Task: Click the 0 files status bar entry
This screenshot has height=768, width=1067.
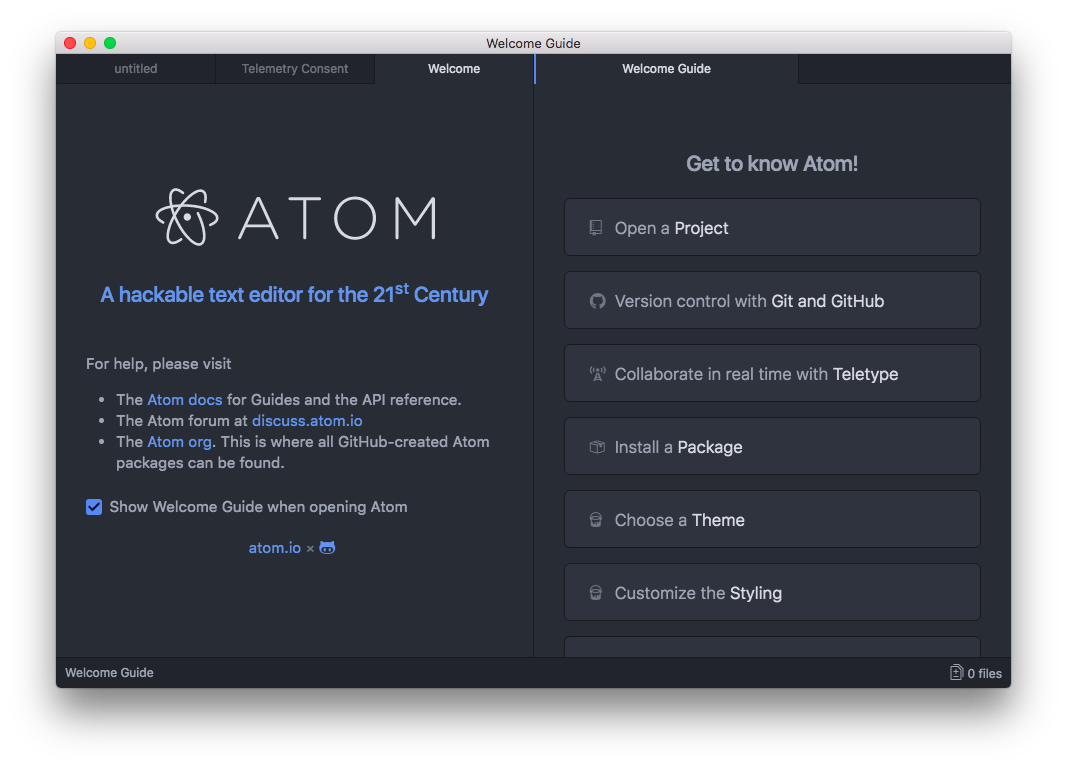Action: (x=976, y=673)
